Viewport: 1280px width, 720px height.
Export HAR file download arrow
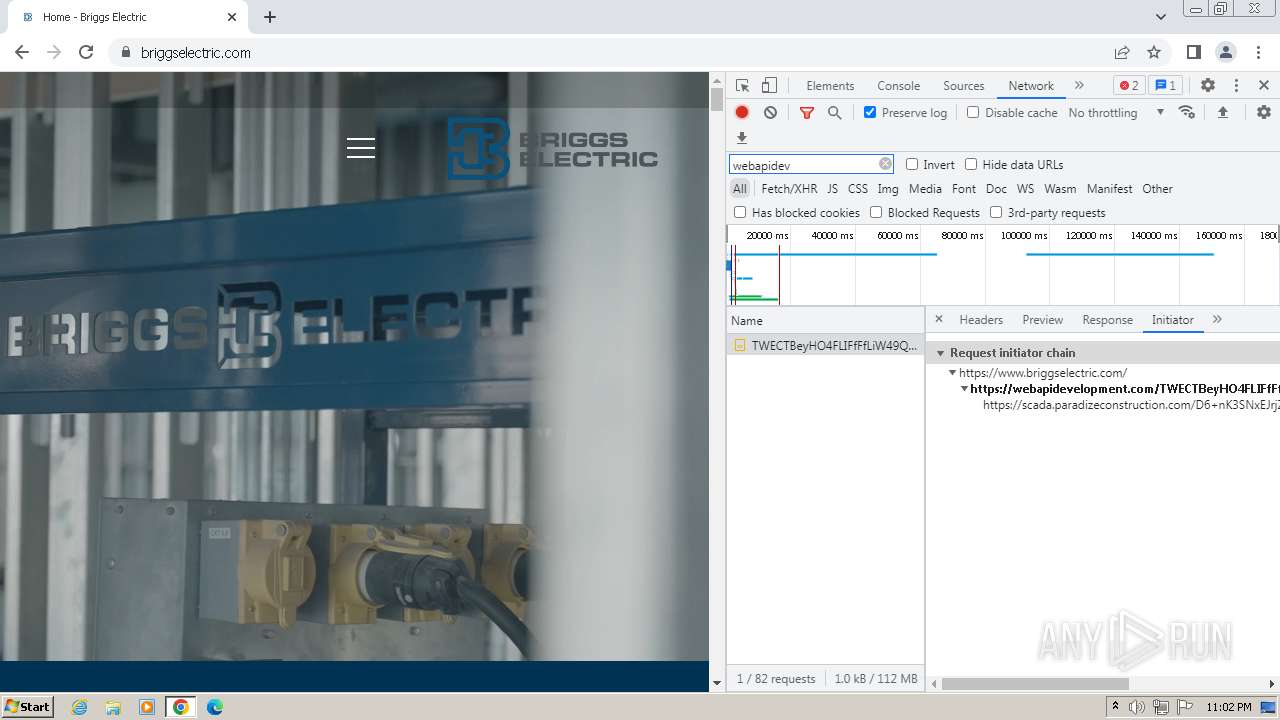pos(742,138)
